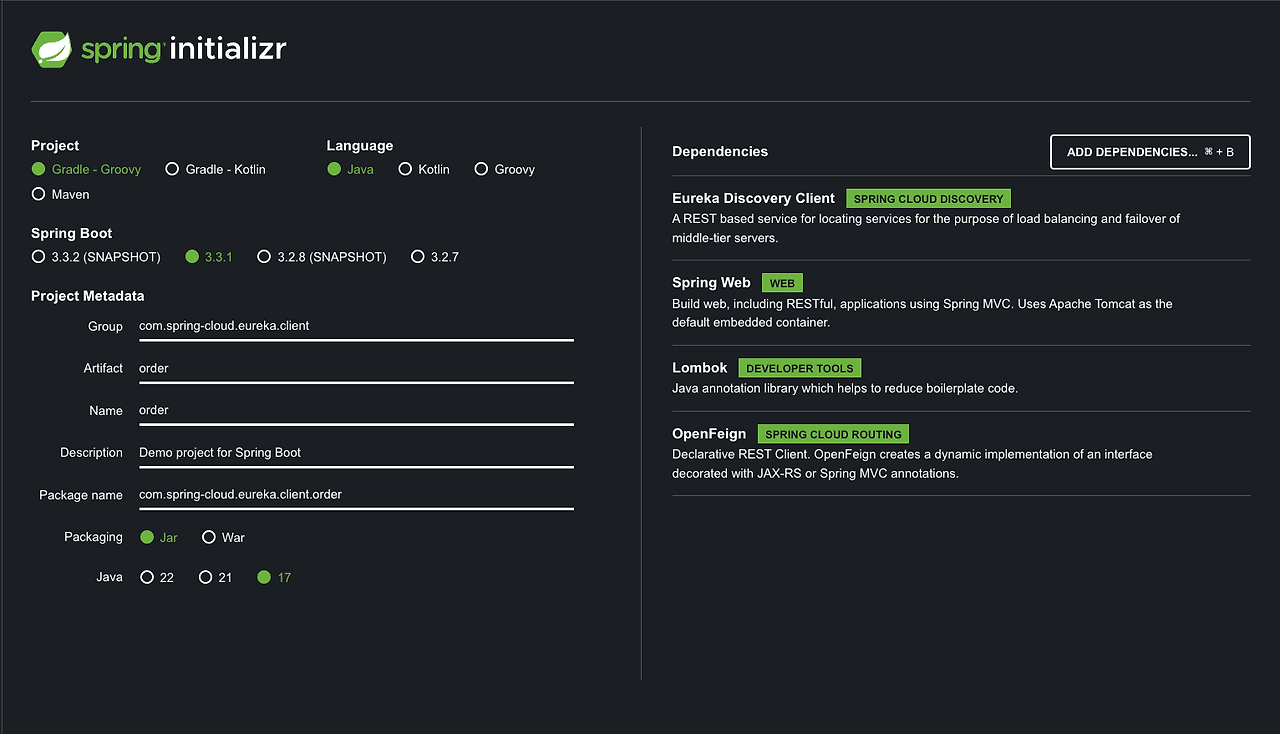Click the Spring Web description text
Screen dimensions: 1280x734
pyautogui.click(x=922, y=313)
